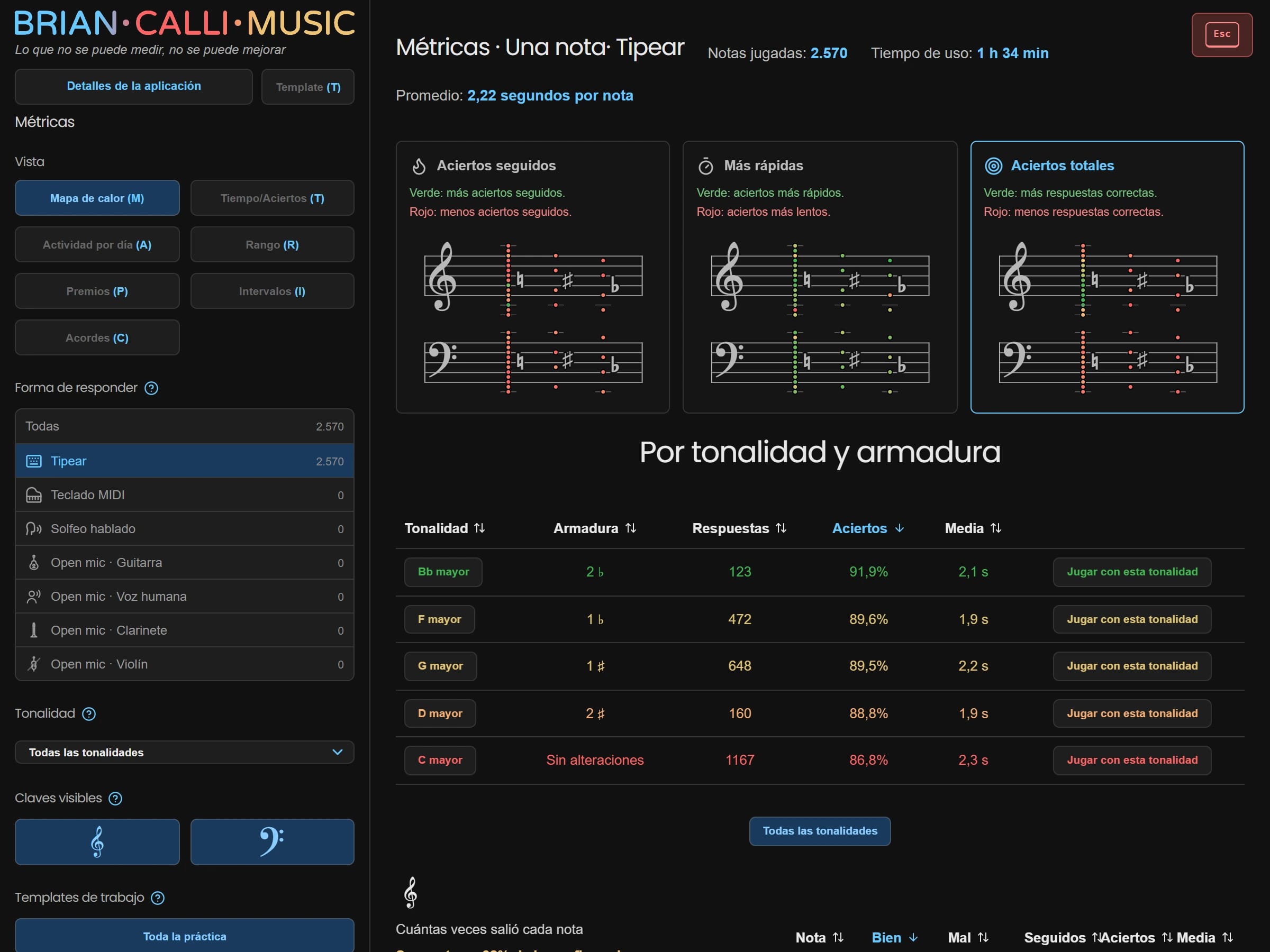1270x952 pixels.
Task: Click the help icon beside Claves visibles
Action: pos(115,799)
